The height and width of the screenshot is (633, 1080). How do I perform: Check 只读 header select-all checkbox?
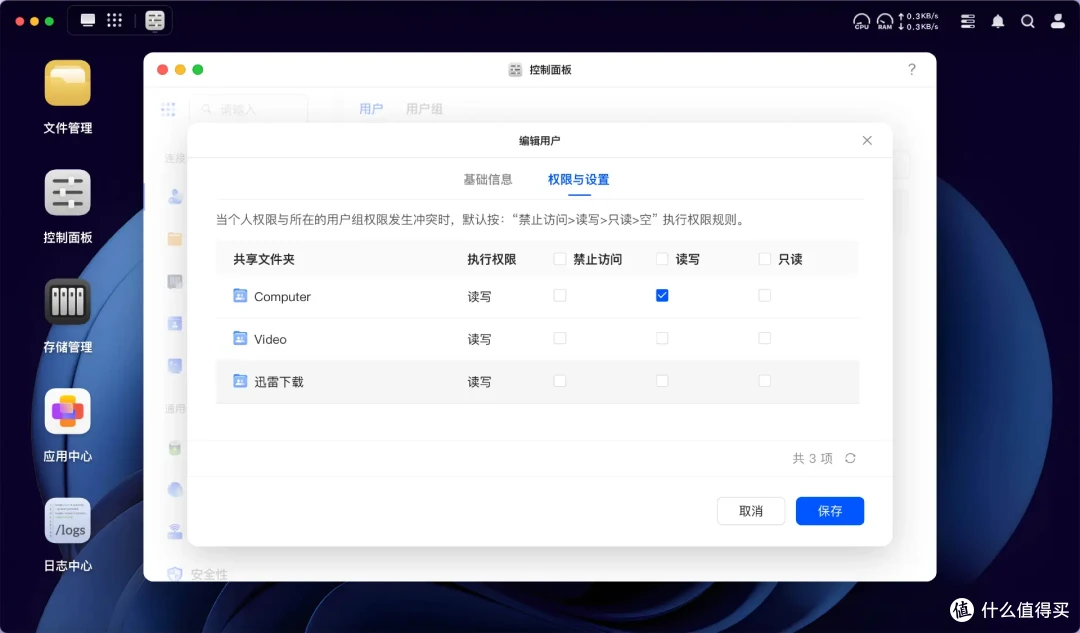(x=765, y=259)
